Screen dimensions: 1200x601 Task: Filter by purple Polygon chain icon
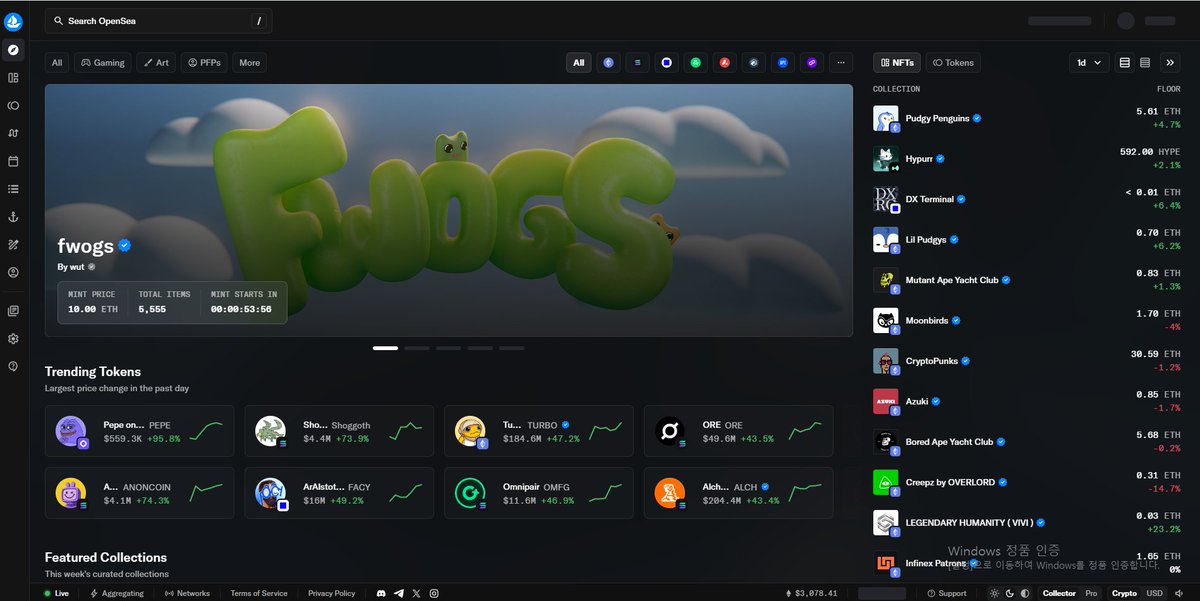point(812,62)
